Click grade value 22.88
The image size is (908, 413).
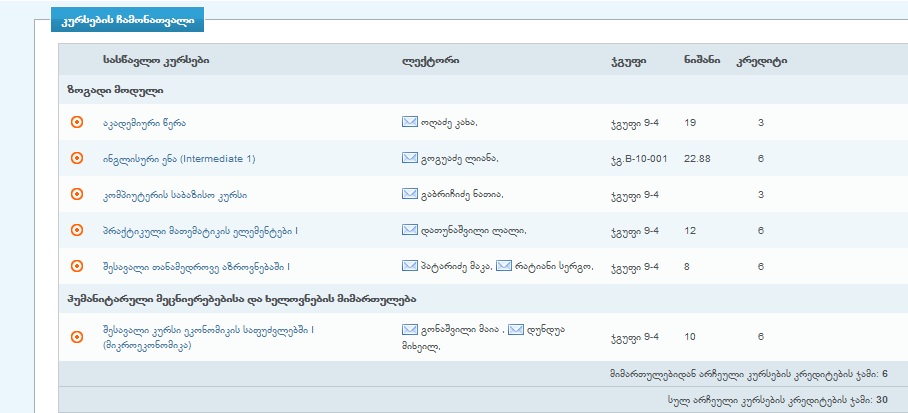[x=697, y=158]
